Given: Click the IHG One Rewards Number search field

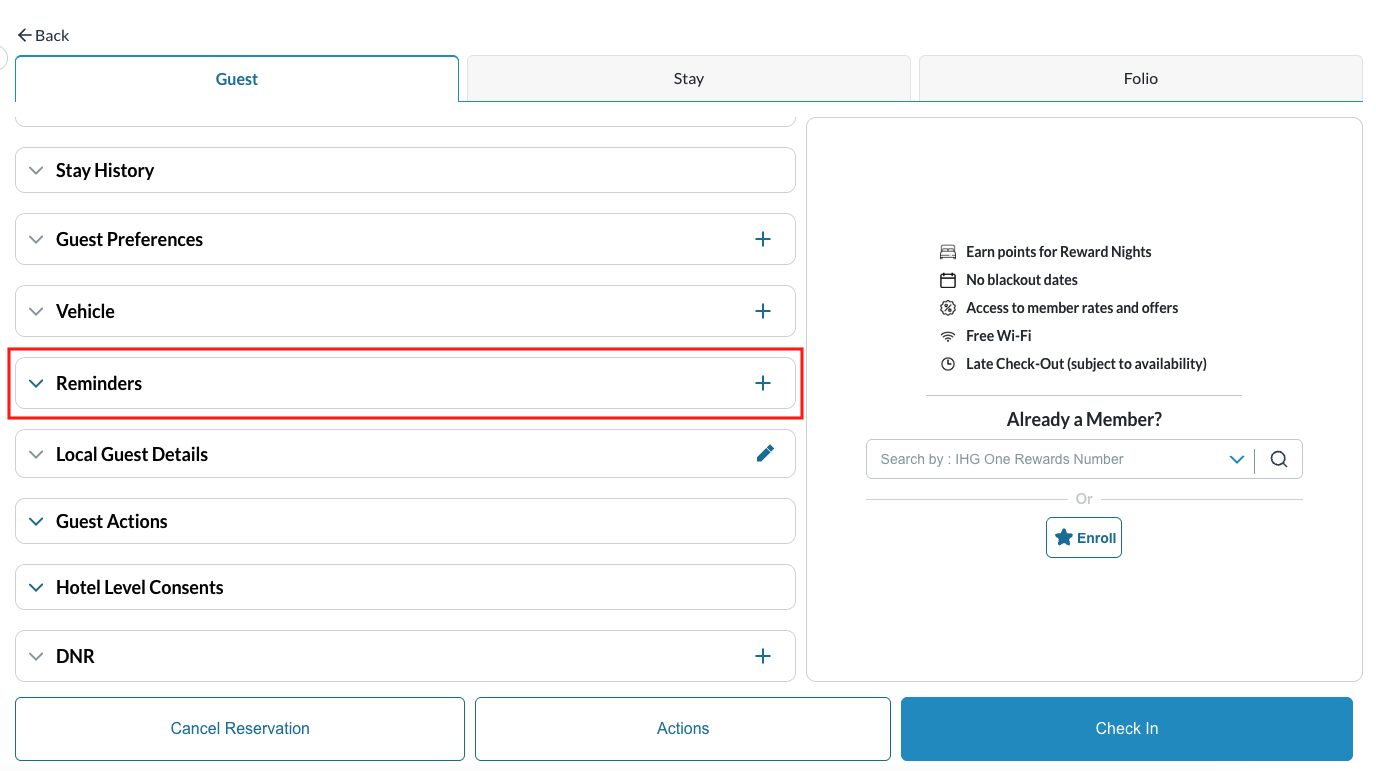Looking at the screenshot, I should pos(1040,458).
